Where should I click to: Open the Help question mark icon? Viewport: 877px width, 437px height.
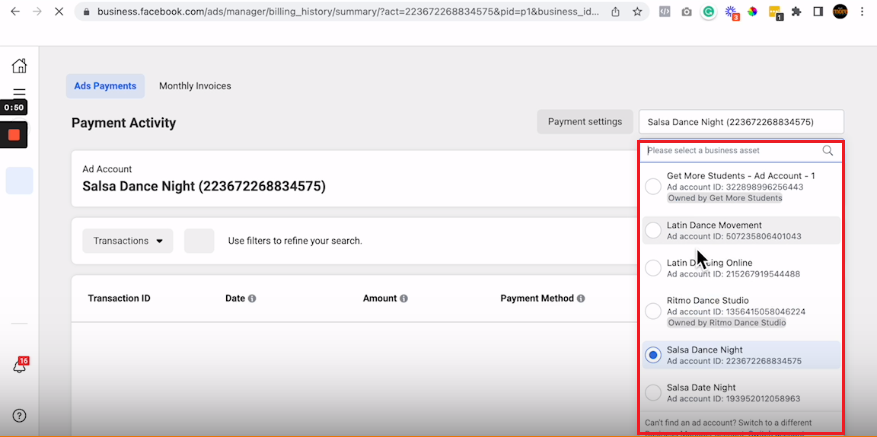(19, 416)
